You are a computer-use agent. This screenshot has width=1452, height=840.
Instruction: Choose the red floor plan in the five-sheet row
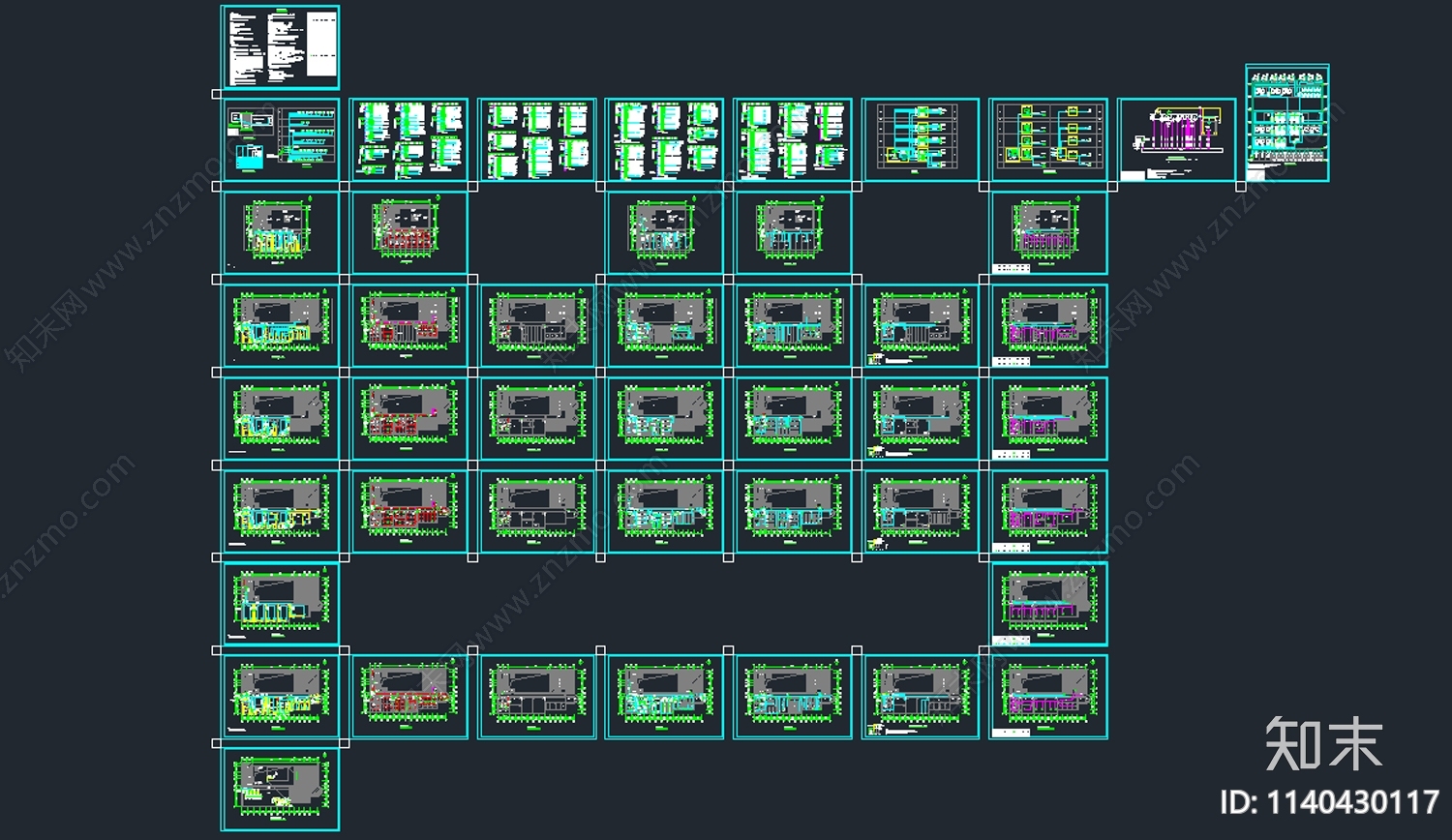pos(409,232)
